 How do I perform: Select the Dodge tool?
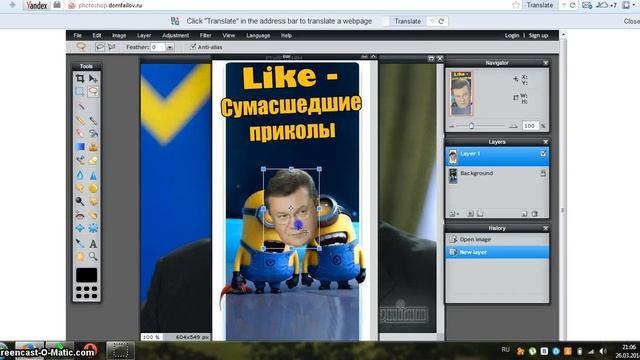pos(80,201)
